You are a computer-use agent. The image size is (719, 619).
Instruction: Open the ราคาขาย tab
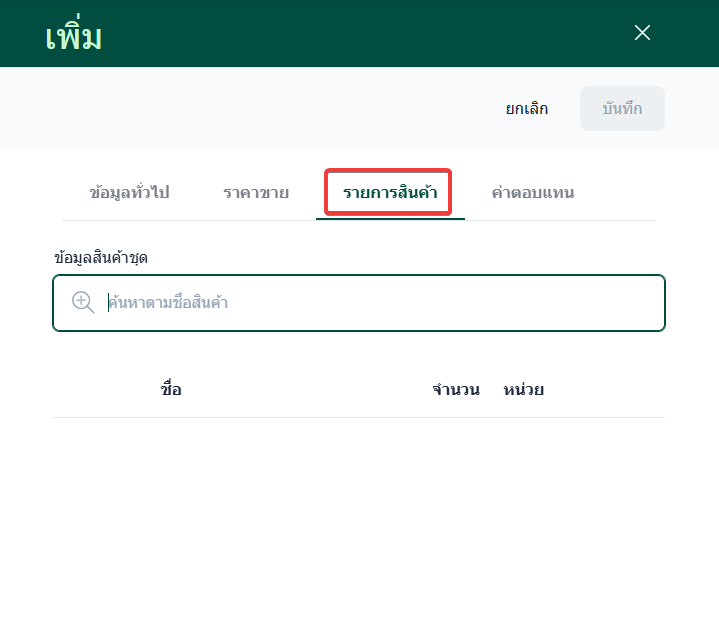coord(256,192)
